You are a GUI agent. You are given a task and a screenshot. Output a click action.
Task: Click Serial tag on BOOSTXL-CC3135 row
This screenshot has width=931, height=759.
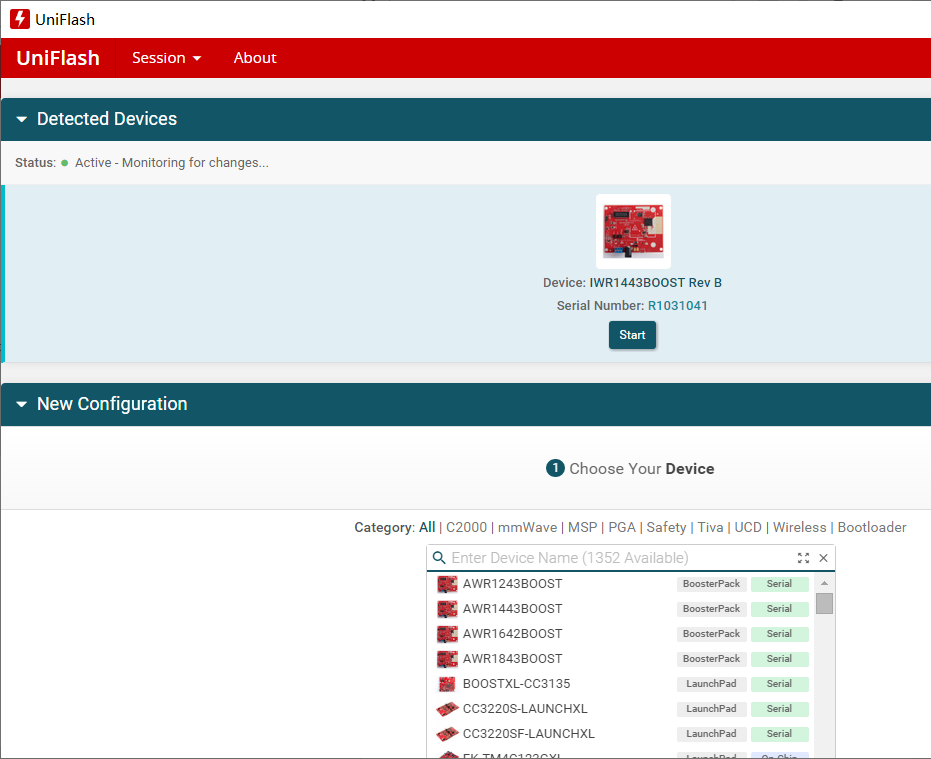pos(779,684)
